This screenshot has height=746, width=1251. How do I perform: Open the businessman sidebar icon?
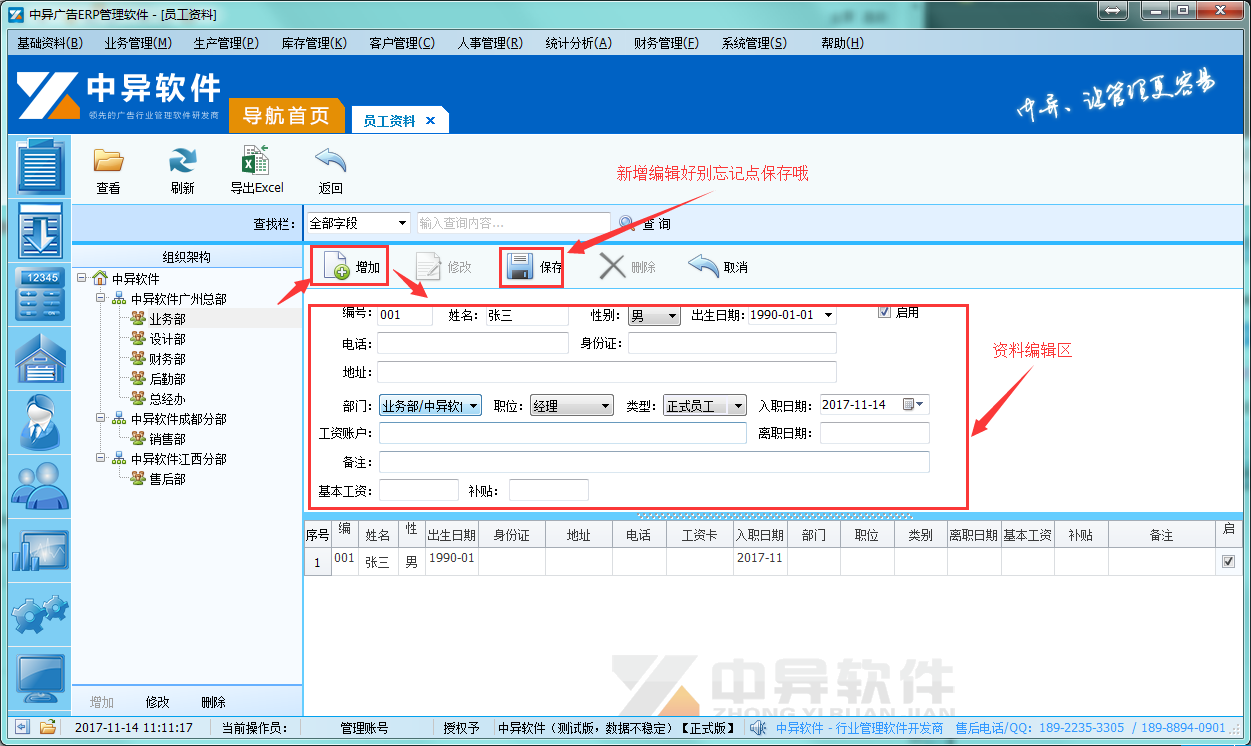tap(40, 420)
